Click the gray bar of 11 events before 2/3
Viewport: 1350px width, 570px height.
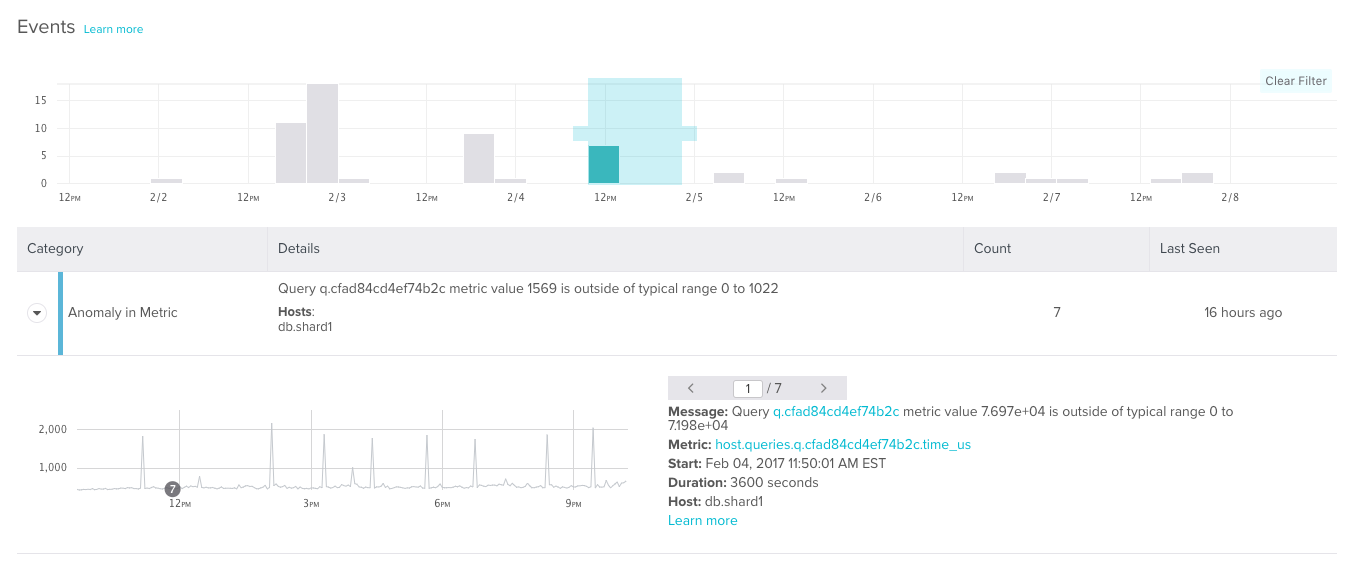[x=291, y=153]
